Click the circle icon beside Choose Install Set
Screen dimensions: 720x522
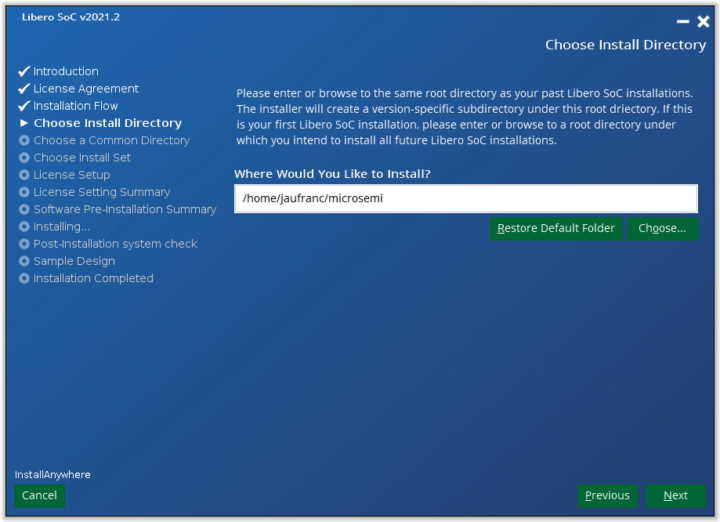24,158
